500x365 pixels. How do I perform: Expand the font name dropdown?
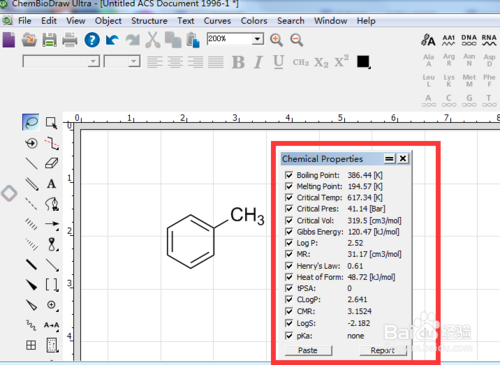click(x=94, y=61)
